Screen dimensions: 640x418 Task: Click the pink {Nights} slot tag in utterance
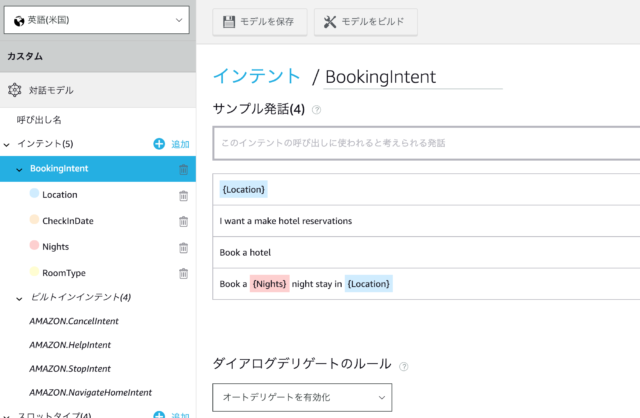(269, 284)
